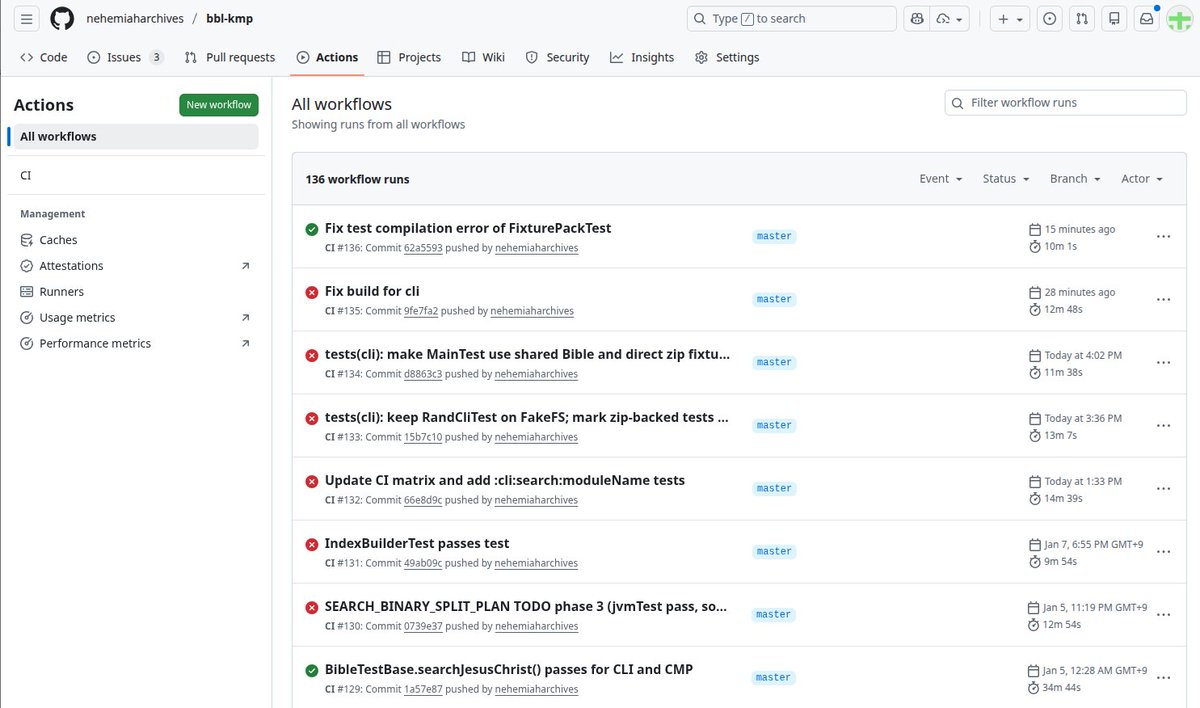Screen dimensions: 1200x708
Task: Open the Actor filter dropdown
Action: [1142, 179]
